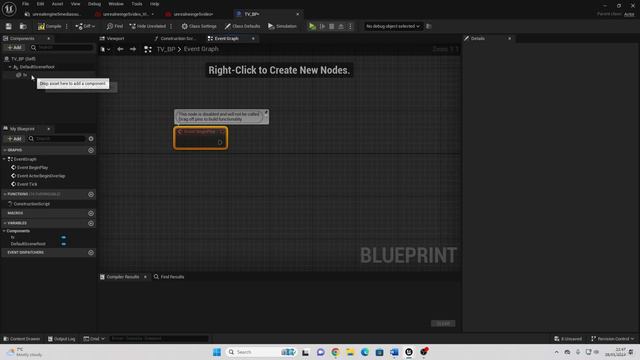This screenshot has height=360, width=640.
Task: Open My Blueprint view options gear
Action: click(x=91, y=139)
